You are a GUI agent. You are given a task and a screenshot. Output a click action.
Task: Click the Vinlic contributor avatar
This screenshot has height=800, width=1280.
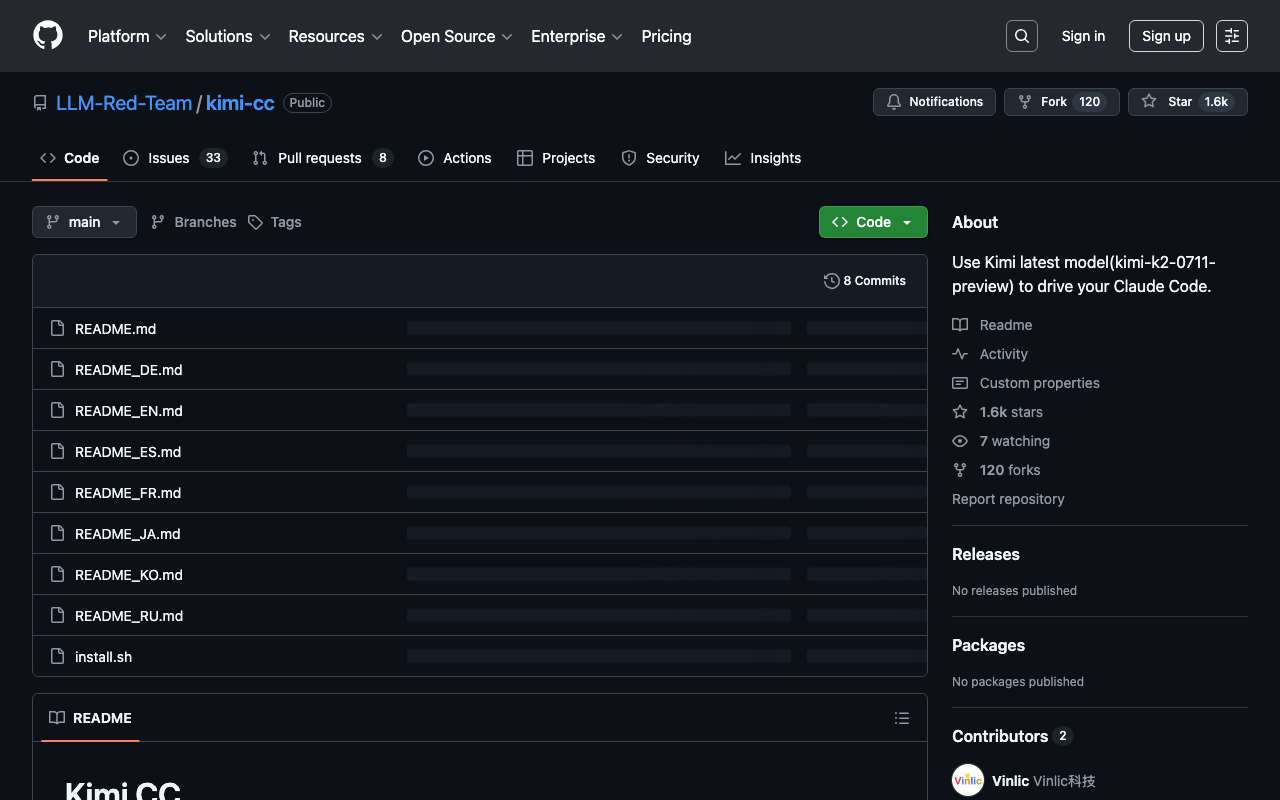968,780
